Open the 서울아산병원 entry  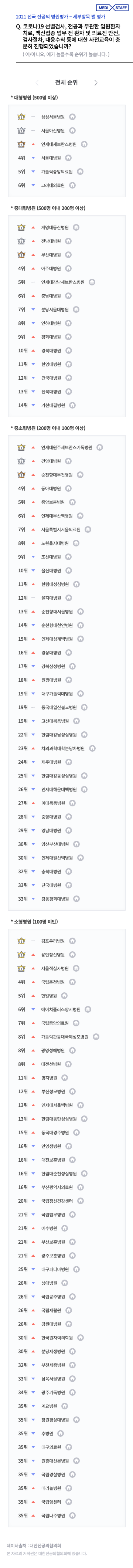pos(53,130)
